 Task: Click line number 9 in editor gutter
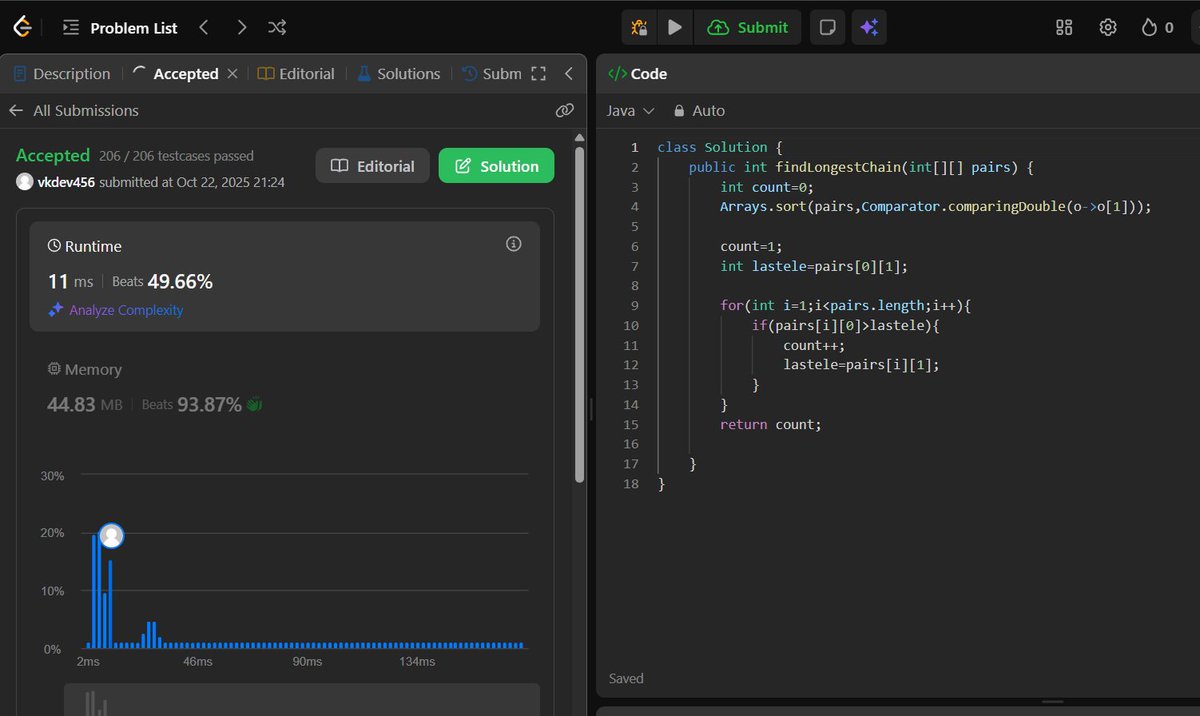click(x=634, y=306)
